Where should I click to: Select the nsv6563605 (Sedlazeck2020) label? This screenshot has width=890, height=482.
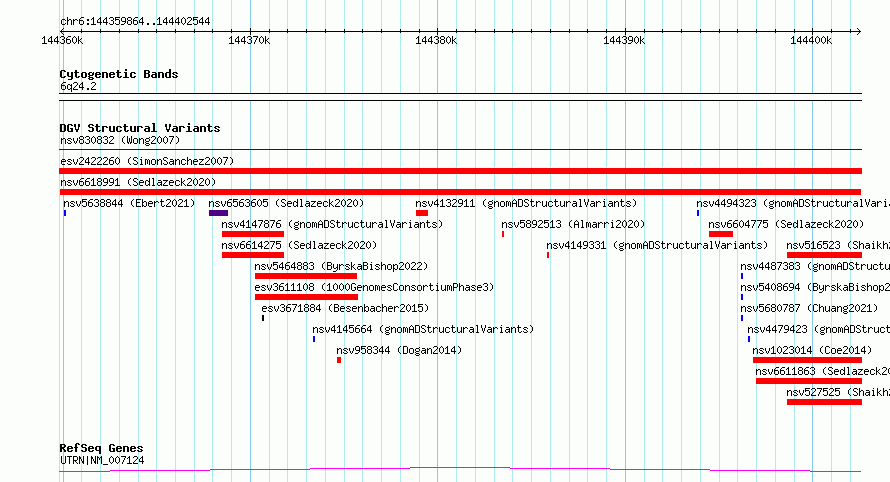pos(286,203)
